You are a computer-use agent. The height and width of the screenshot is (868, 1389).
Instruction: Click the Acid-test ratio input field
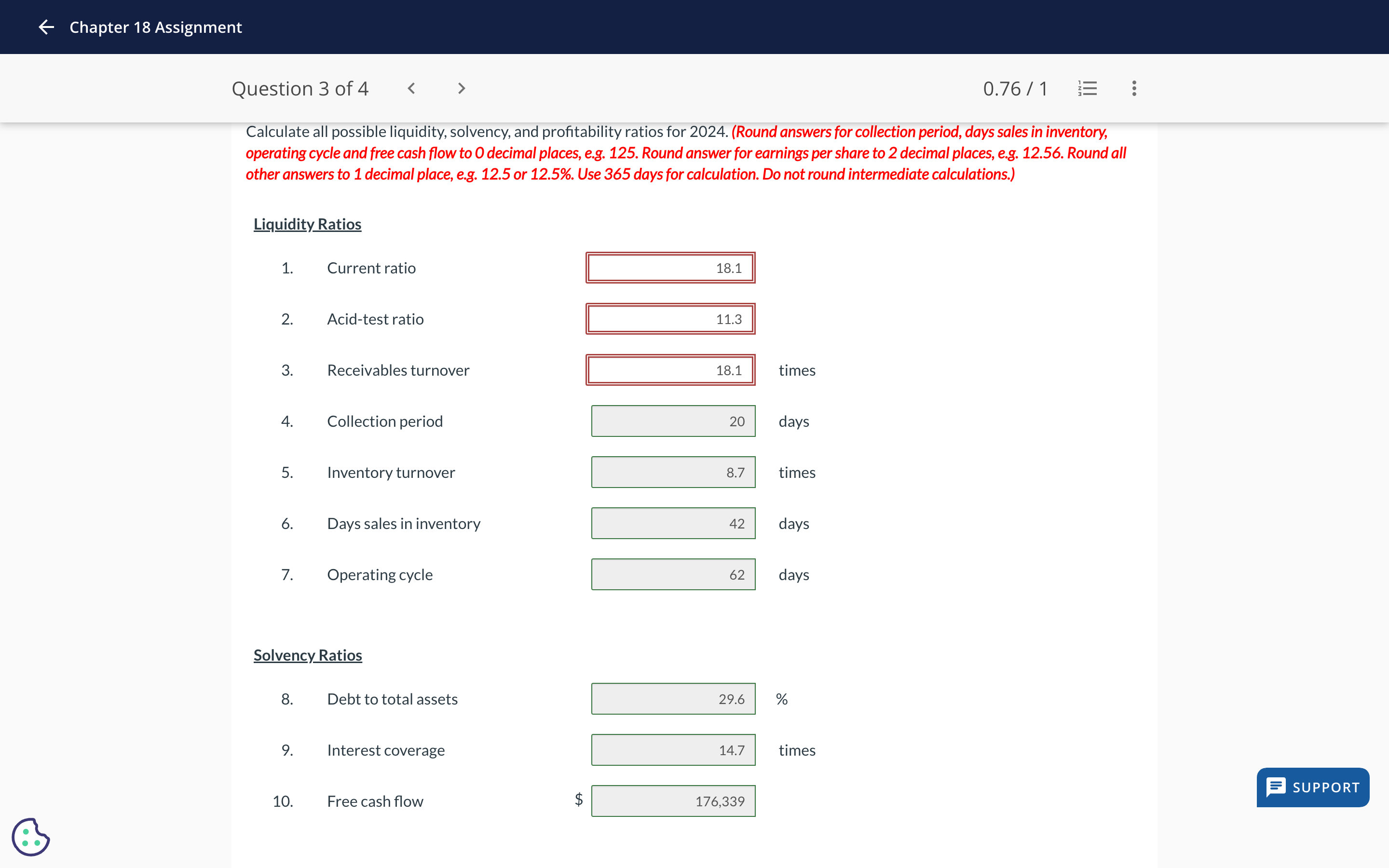pos(670,319)
